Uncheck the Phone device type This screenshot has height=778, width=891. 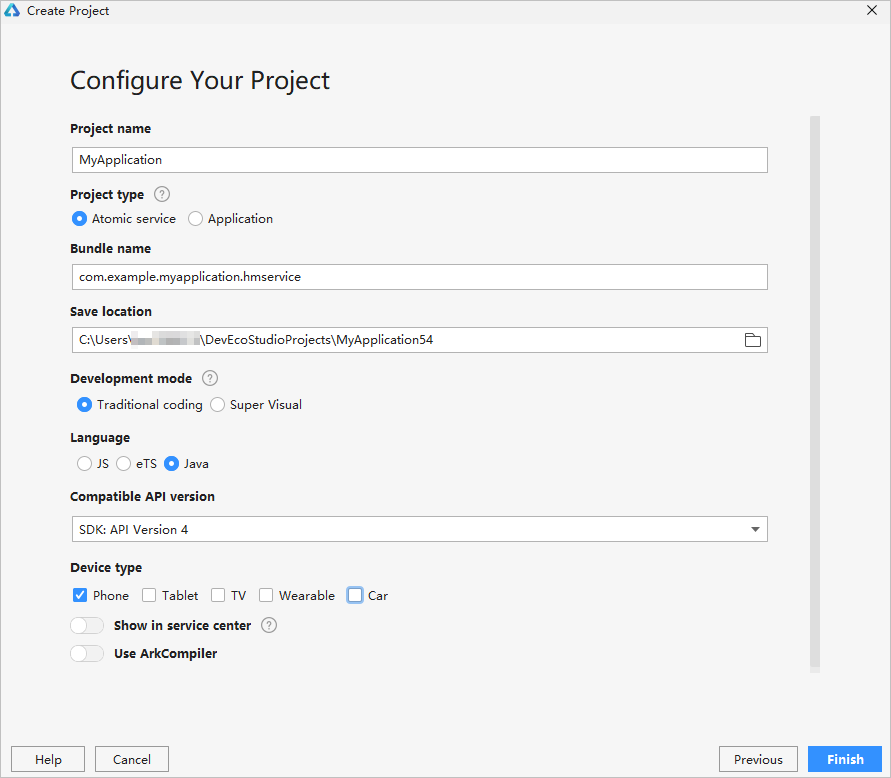coord(80,595)
